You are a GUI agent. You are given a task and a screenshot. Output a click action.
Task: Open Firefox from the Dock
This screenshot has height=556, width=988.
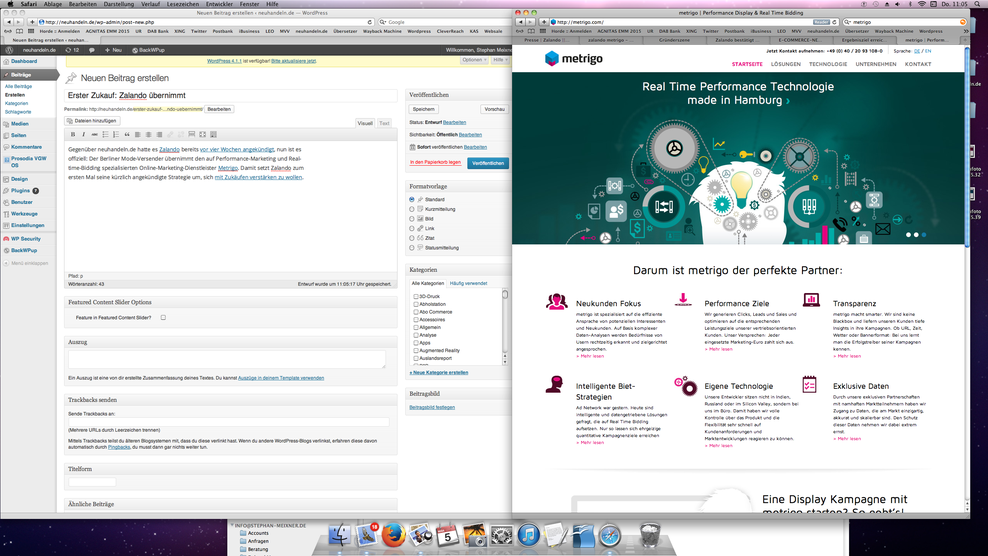coord(393,536)
